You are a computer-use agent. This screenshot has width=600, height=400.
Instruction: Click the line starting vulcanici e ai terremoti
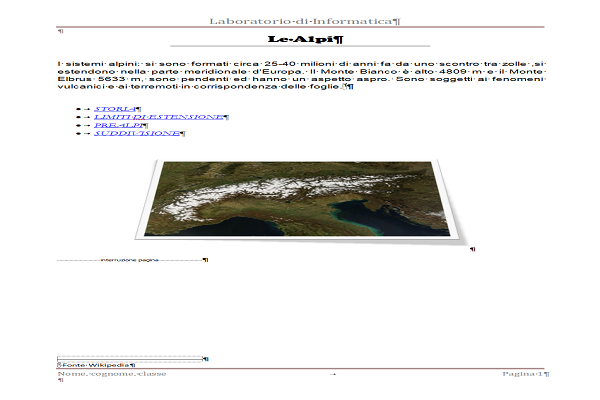199,87
